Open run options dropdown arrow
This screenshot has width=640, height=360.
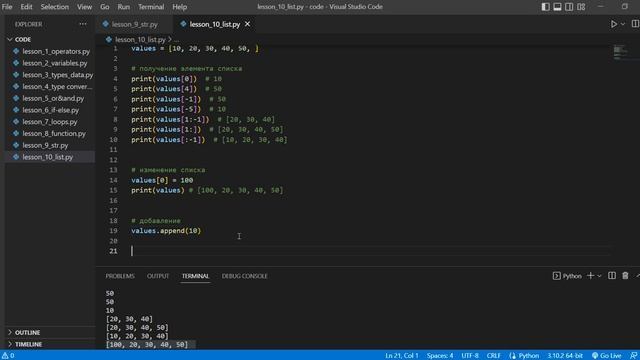pyautogui.click(x=623, y=24)
